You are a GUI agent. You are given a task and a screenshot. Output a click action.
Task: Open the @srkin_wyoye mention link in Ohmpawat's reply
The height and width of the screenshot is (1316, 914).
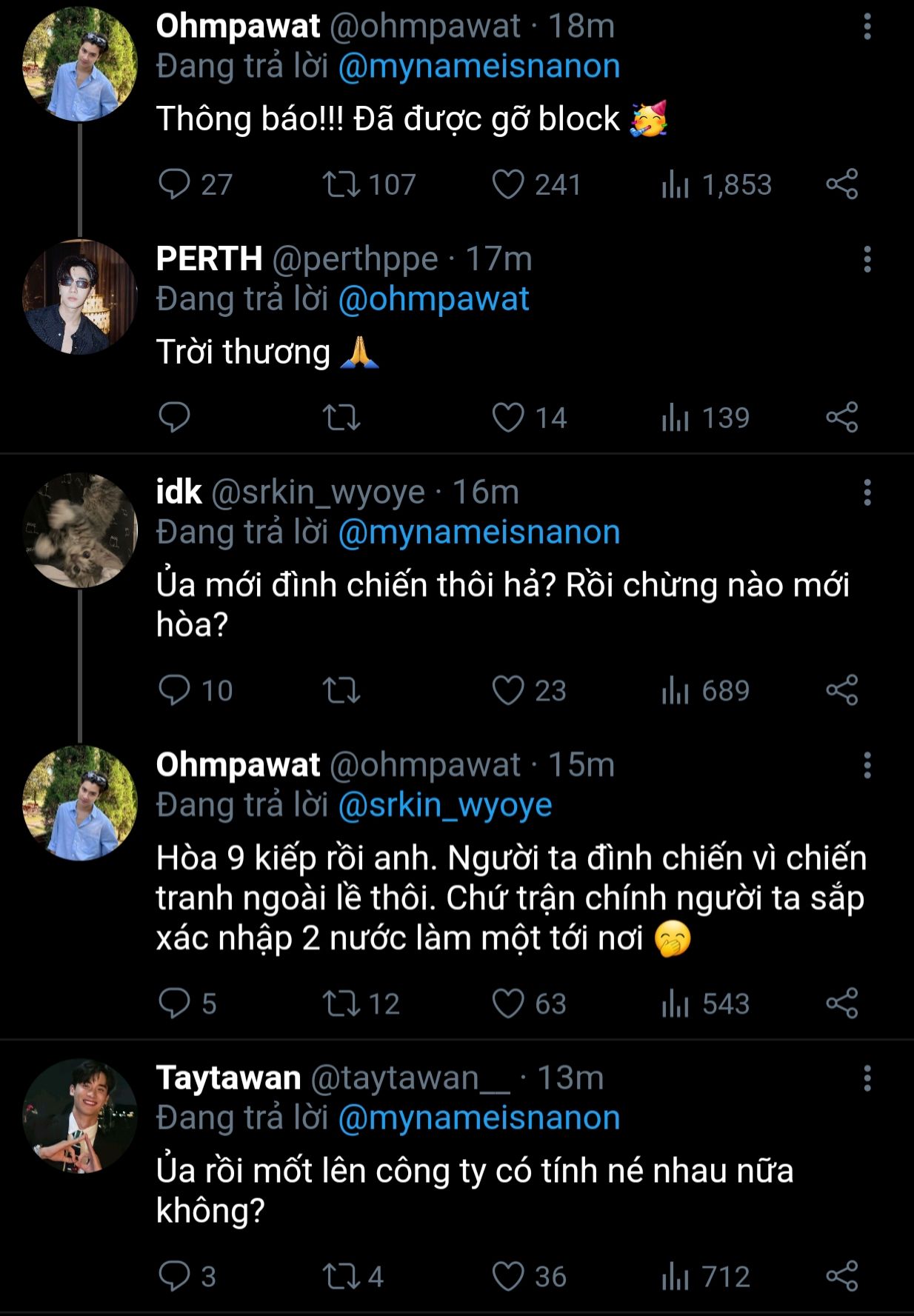coord(445,805)
